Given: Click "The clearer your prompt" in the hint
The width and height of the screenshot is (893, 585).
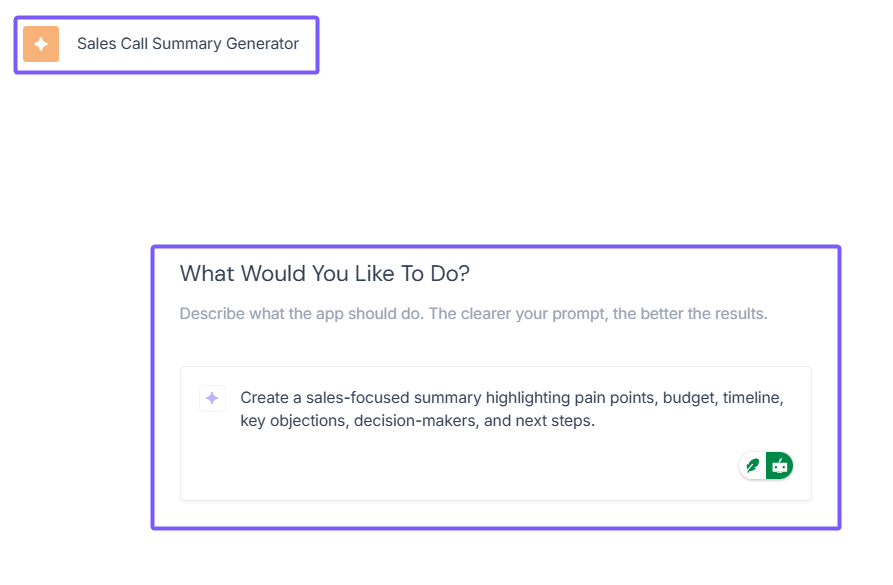Looking at the screenshot, I should 517,314.
